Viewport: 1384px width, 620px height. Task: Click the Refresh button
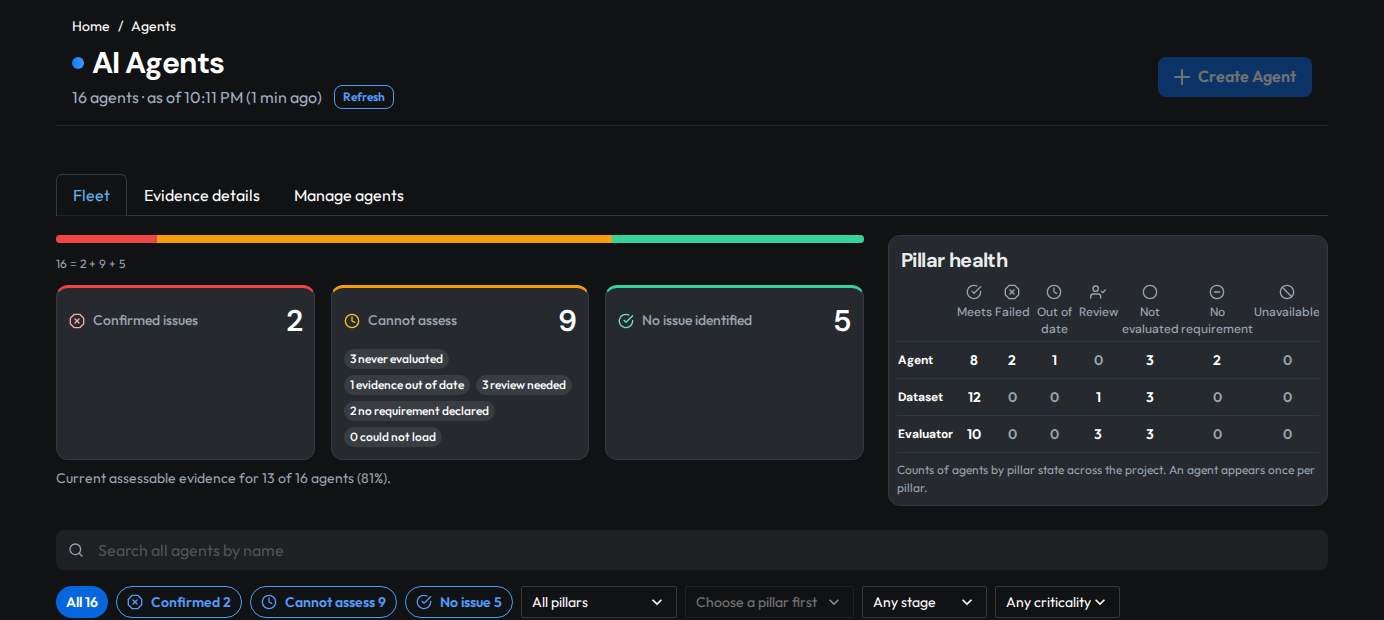click(x=364, y=97)
